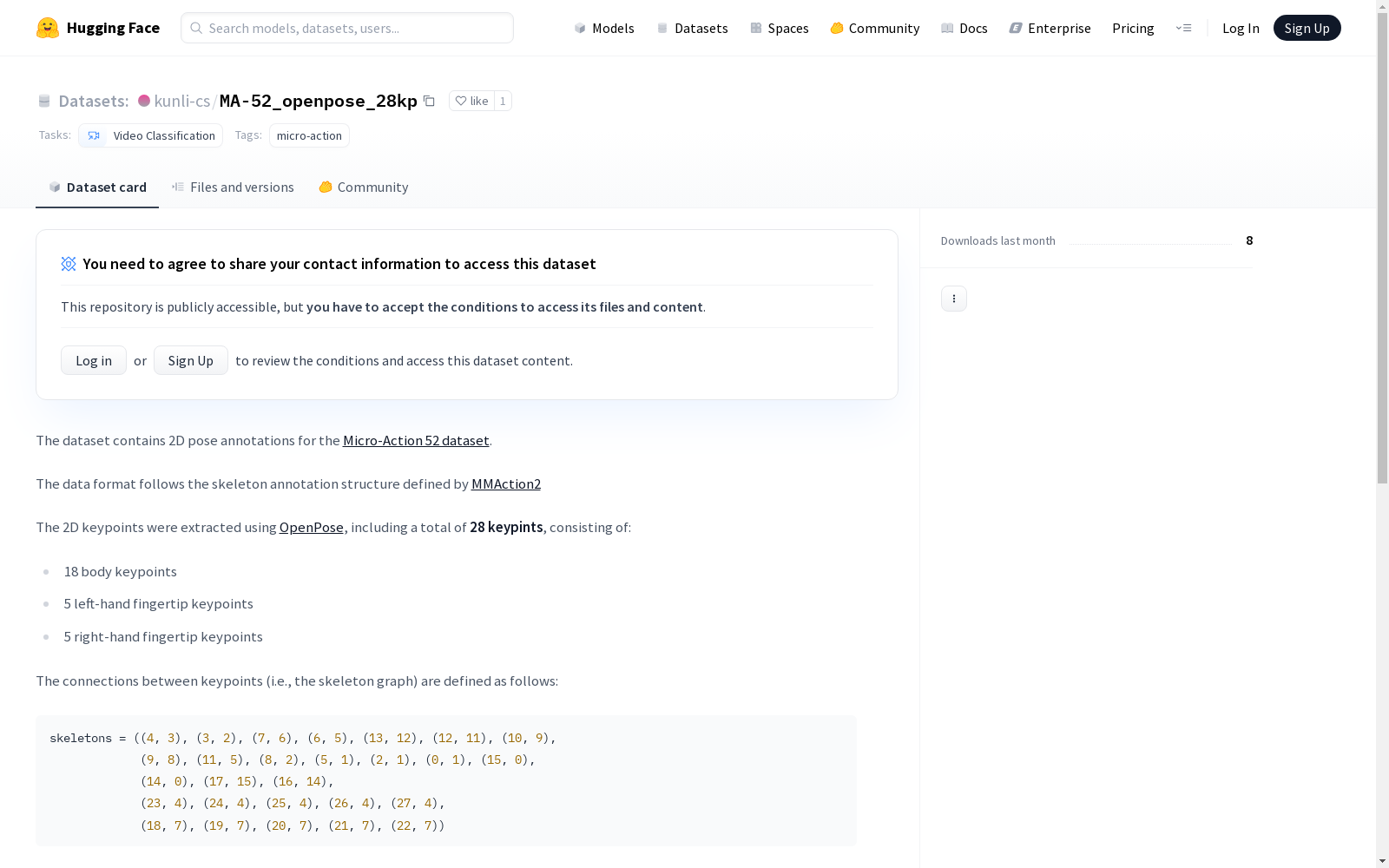Click the Video Classification task icon
Image resolution: width=1389 pixels, height=868 pixels.
point(94,135)
